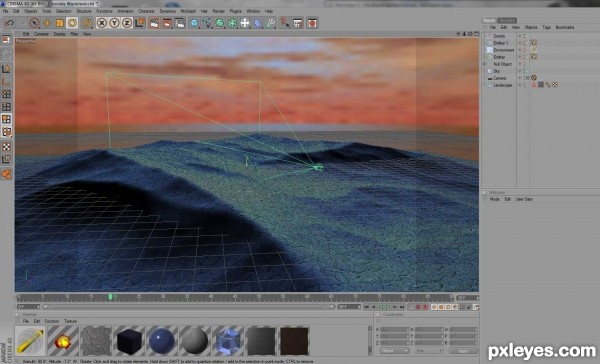Screen dimensions: 600x364
Task: Select the highlighted Rotate tool icon
Action: [x=72, y=23]
